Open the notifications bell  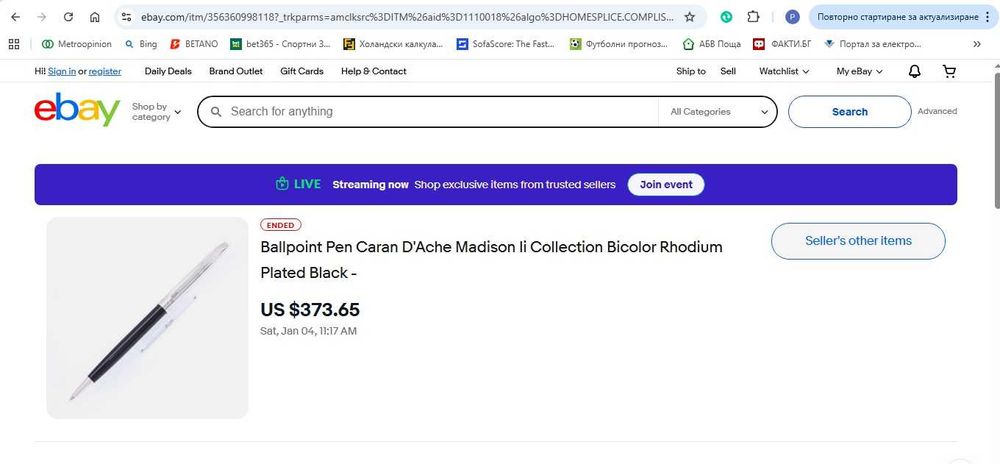[914, 71]
